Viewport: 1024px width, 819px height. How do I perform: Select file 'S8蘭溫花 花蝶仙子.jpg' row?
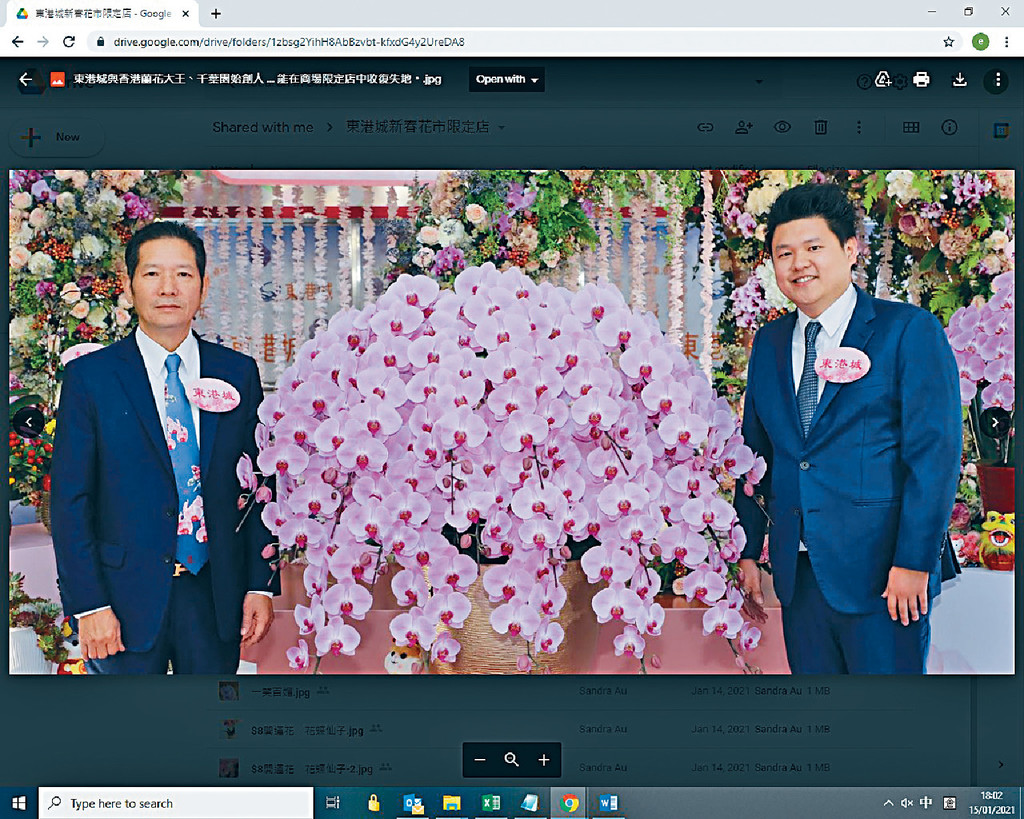click(x=562, y=730)
